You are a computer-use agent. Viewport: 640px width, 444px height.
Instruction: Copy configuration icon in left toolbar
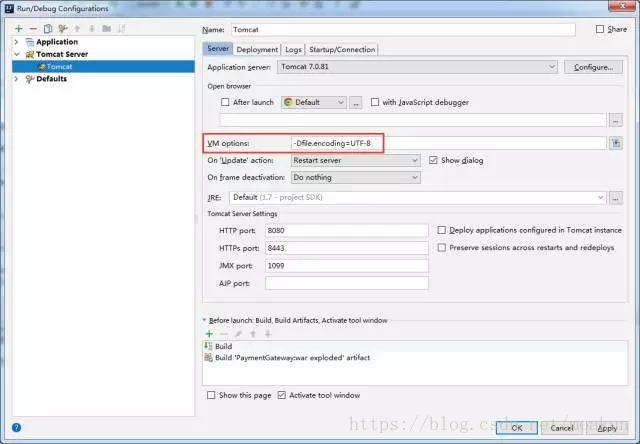tap(48, 29)
